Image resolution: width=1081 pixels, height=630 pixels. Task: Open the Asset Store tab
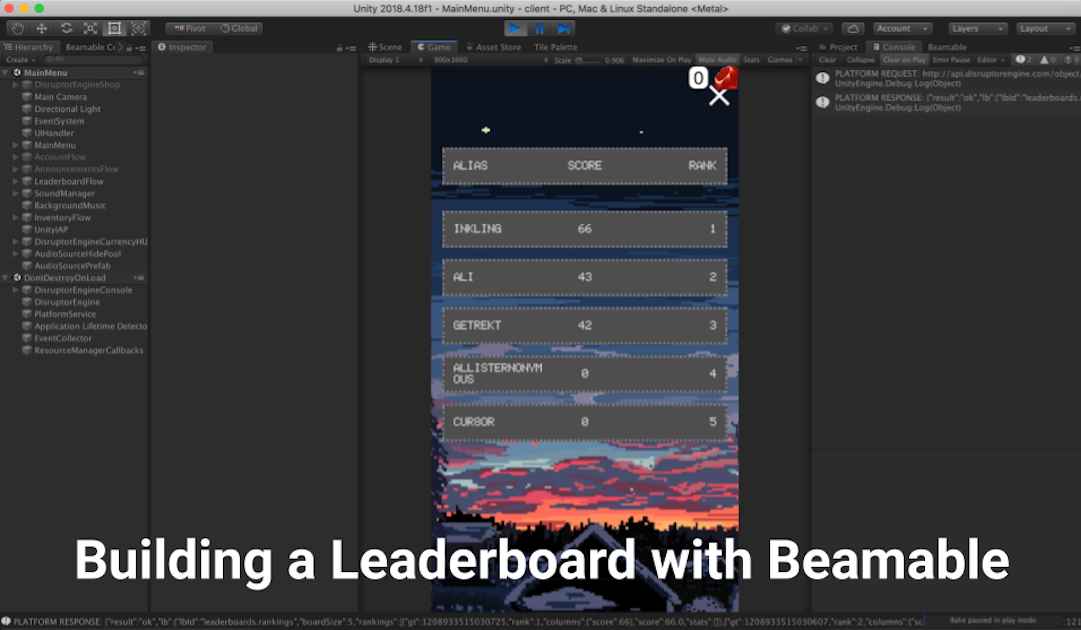(x=494, y=47)
